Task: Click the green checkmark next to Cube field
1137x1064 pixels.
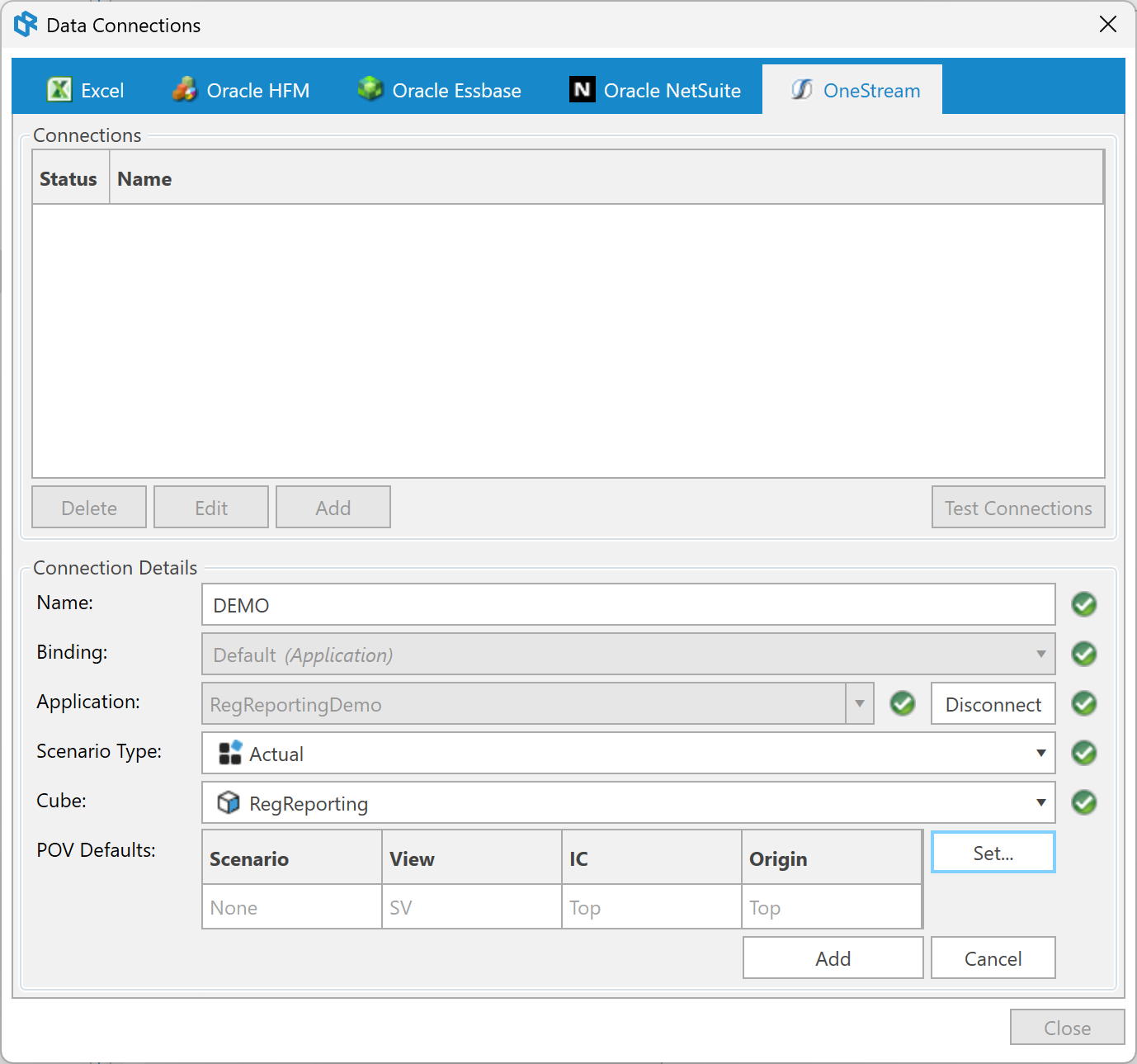Action: [1084, 802]
